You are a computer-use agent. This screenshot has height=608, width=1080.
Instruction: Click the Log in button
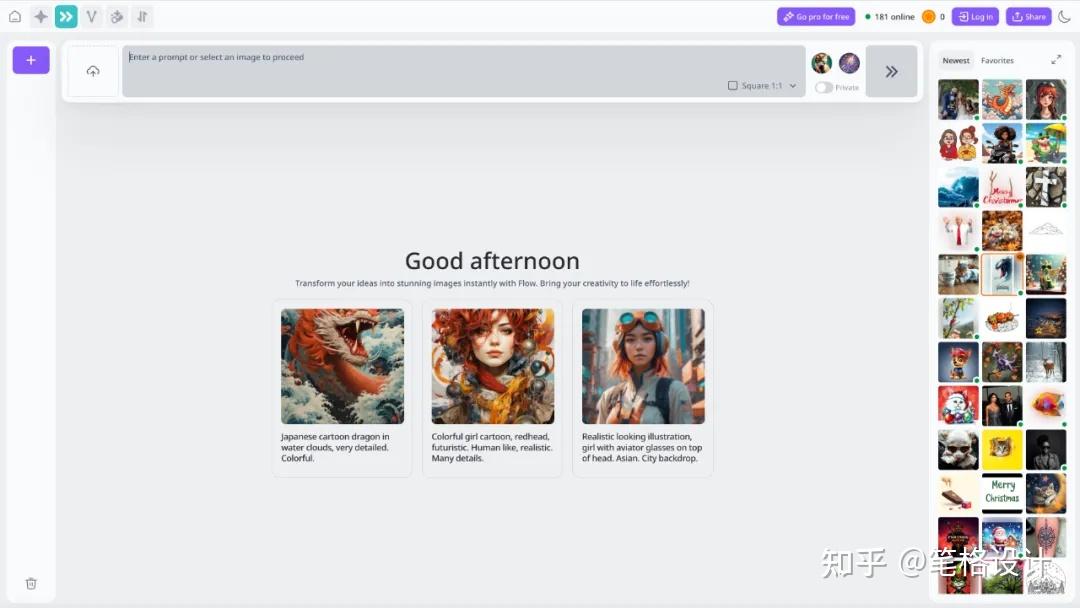(975, 17)
